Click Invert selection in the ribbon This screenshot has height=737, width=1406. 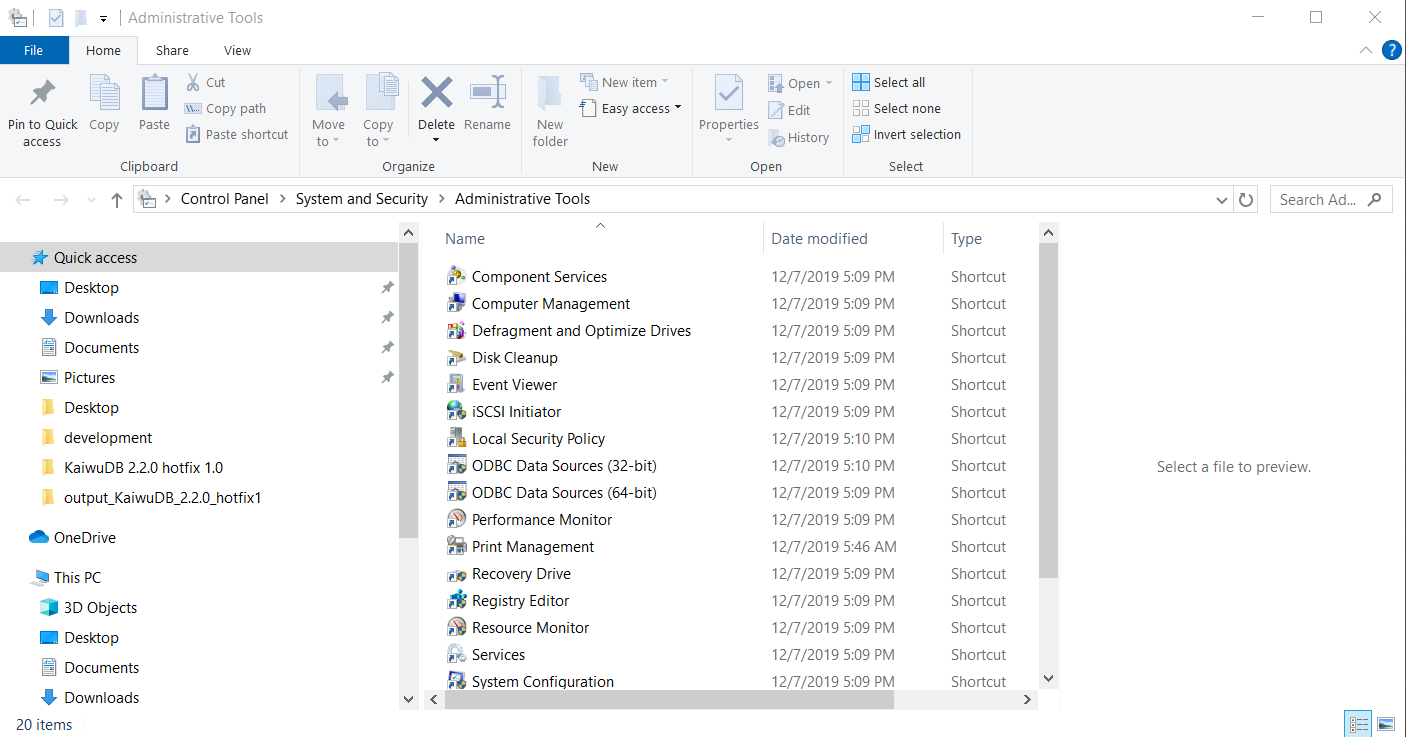pyautogui.click(x=906, y=134)
